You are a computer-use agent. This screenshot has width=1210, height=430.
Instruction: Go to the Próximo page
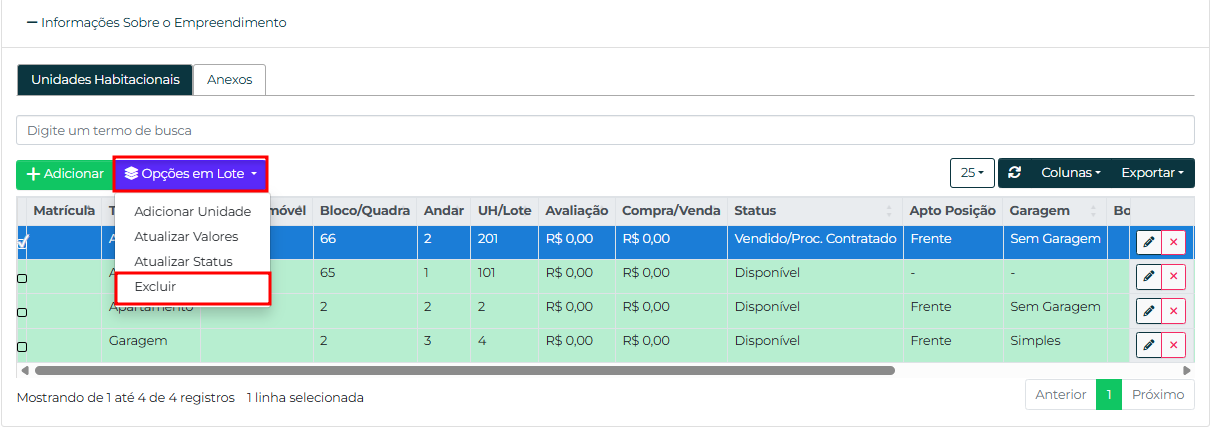click(1158, 395)
